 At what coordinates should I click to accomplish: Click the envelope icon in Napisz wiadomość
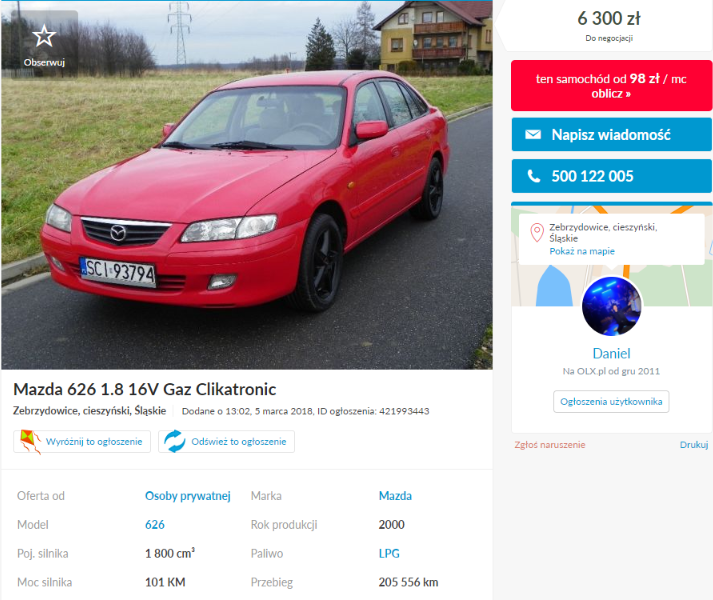(x=533, y=135)
